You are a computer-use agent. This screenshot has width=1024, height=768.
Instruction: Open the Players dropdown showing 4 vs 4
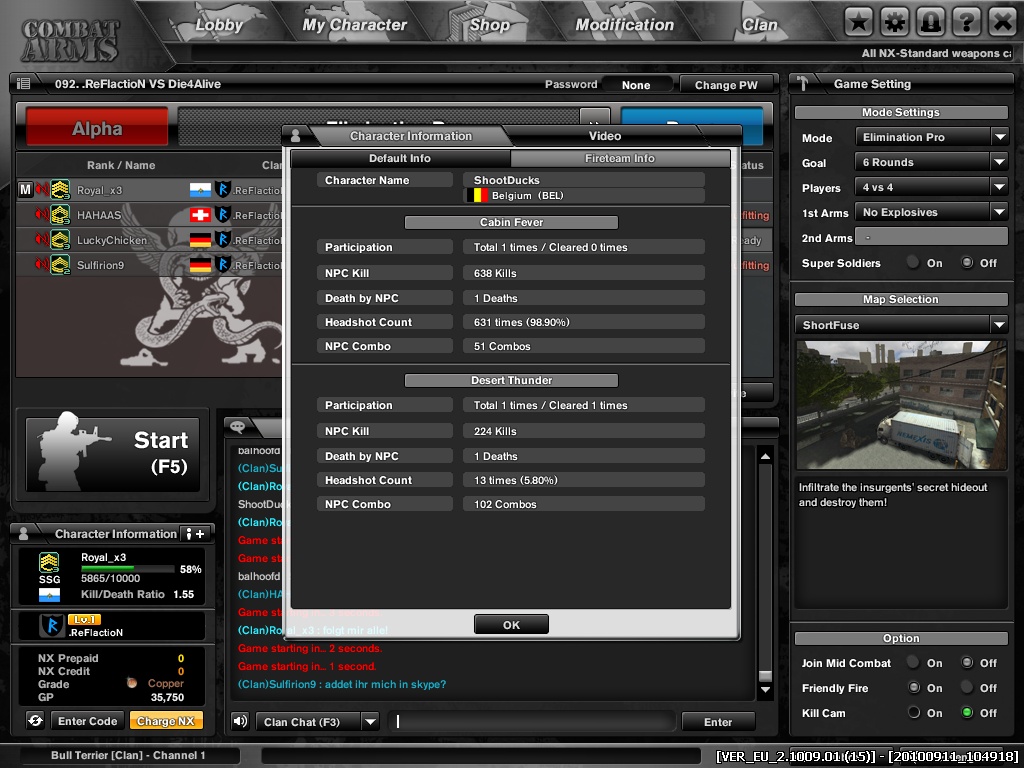(931, 187)
